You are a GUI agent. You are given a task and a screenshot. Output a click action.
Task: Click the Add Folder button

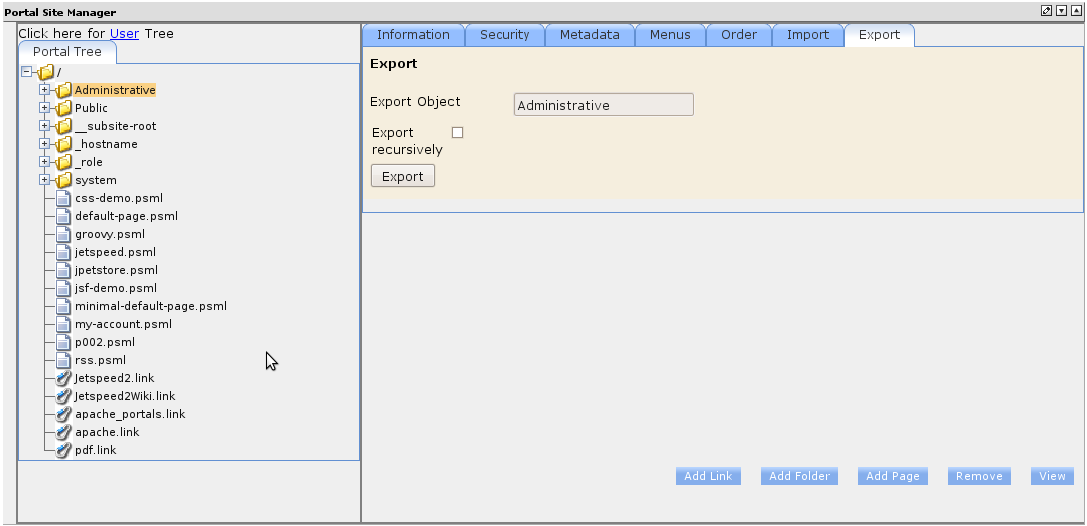point(799,476)
